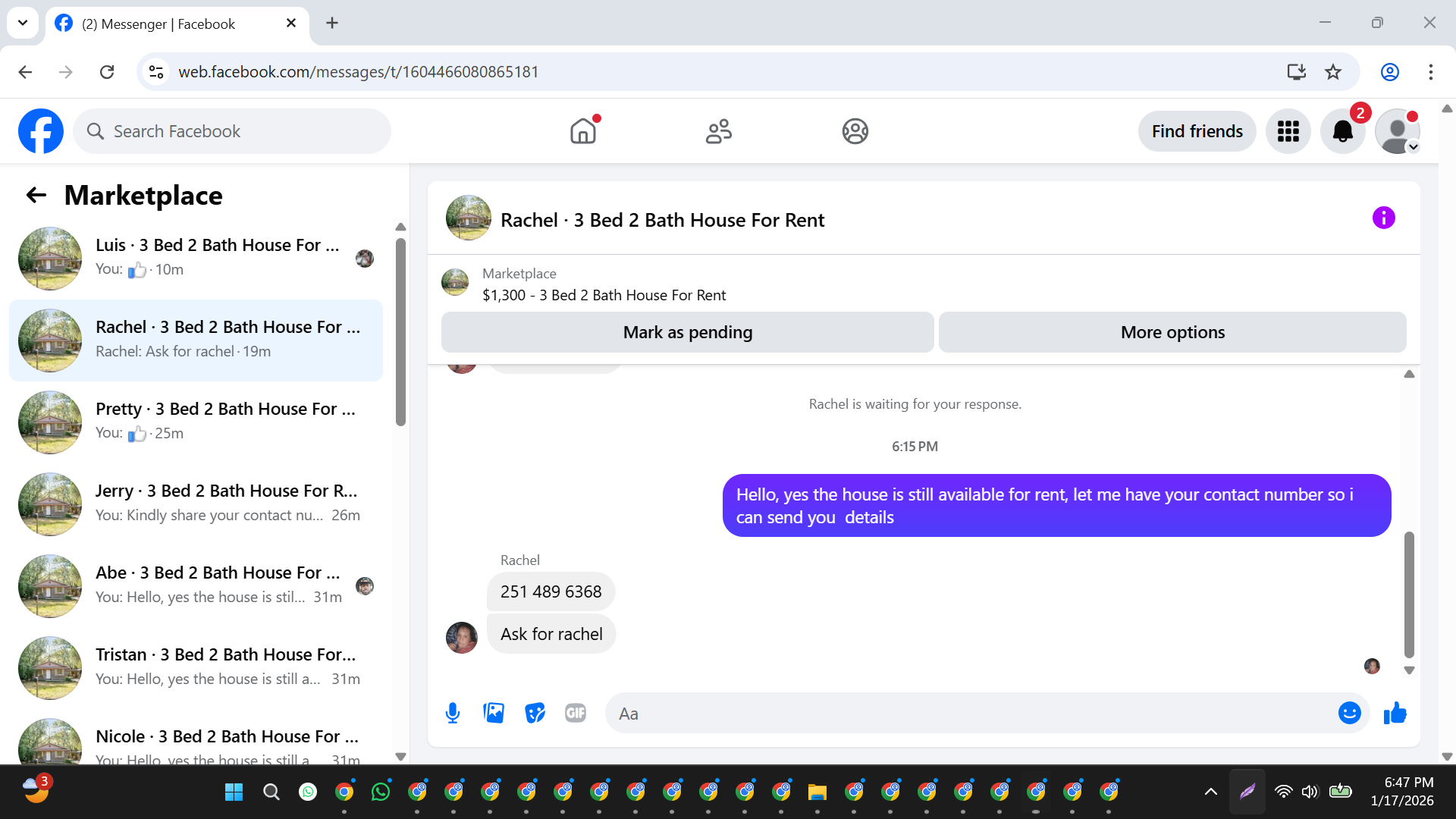This screenshot has height=819, width=1456.
Task: Click Mark as pending button
Action: coord(687,332)
